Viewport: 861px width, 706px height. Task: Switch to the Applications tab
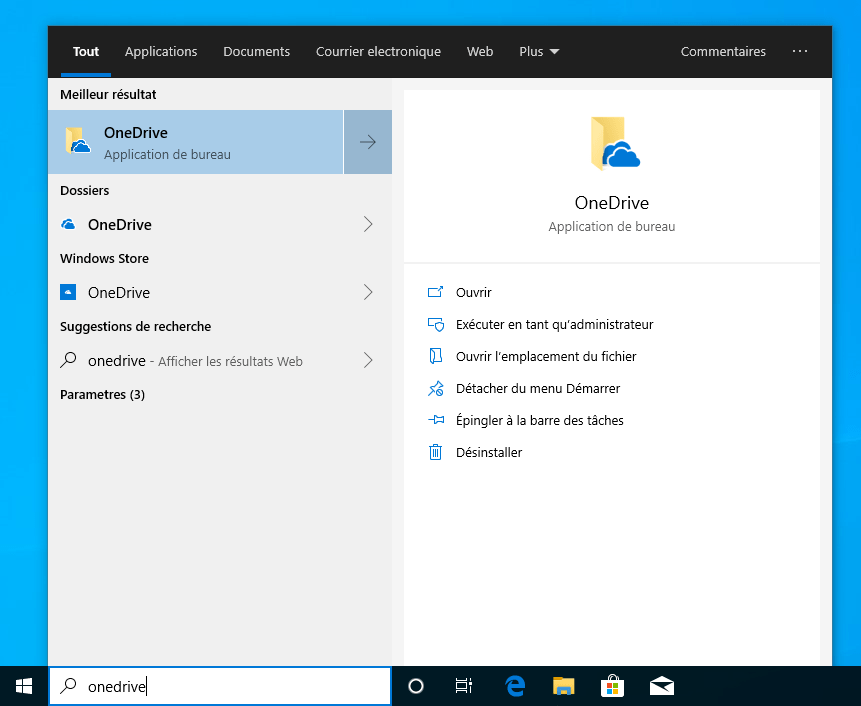[x=161, y=52]
